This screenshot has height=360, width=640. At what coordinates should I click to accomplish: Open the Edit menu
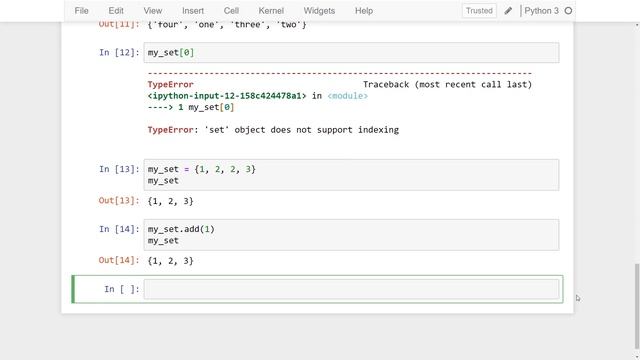click(116, 11)
